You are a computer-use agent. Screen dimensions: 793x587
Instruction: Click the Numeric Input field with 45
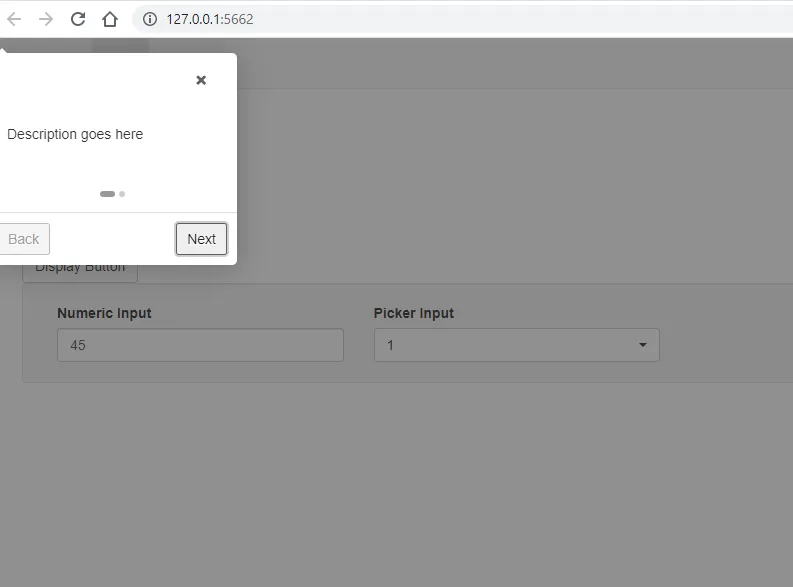click(200, 345)
